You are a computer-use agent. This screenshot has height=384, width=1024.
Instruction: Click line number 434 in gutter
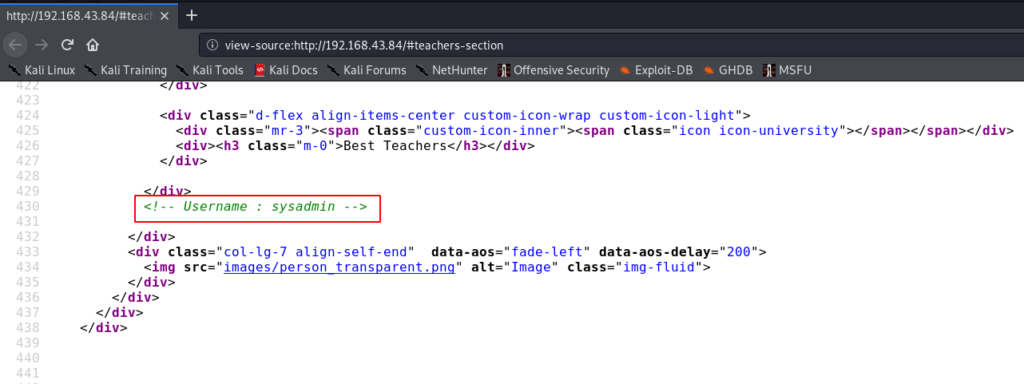(28, 267)
